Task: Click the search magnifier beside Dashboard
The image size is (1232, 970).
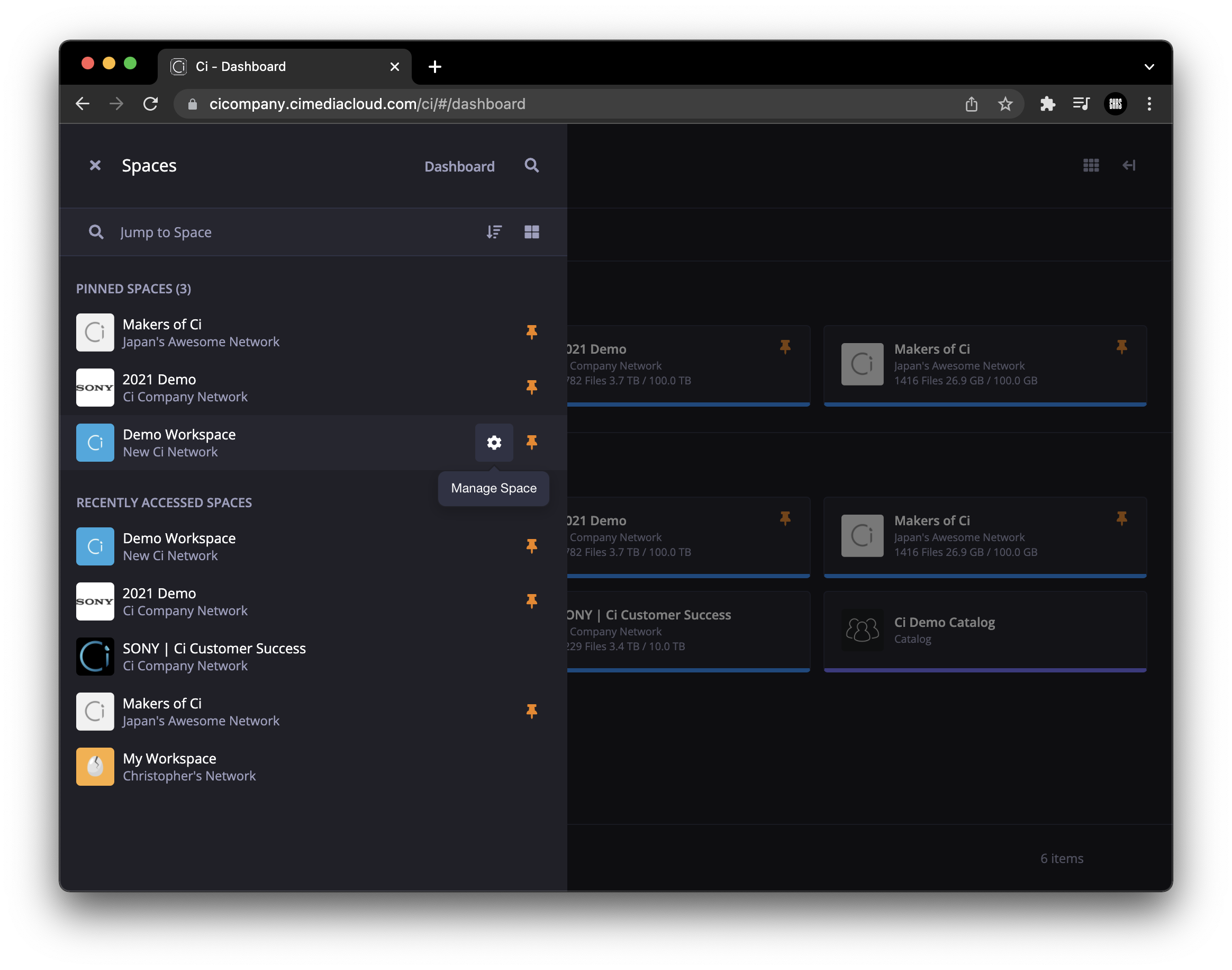Action: (x=531, y=165)
